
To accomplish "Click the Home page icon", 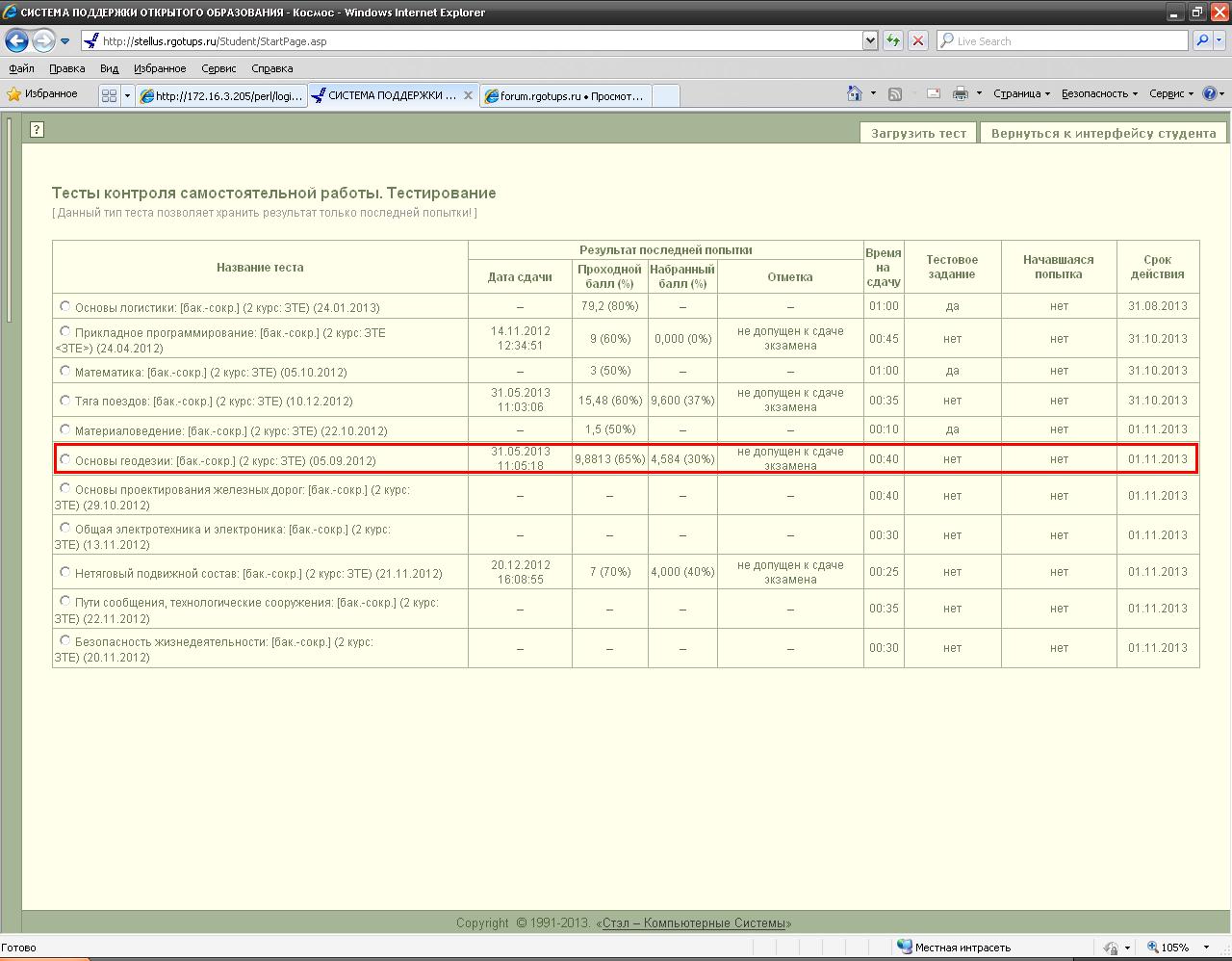I will [854, 93].
